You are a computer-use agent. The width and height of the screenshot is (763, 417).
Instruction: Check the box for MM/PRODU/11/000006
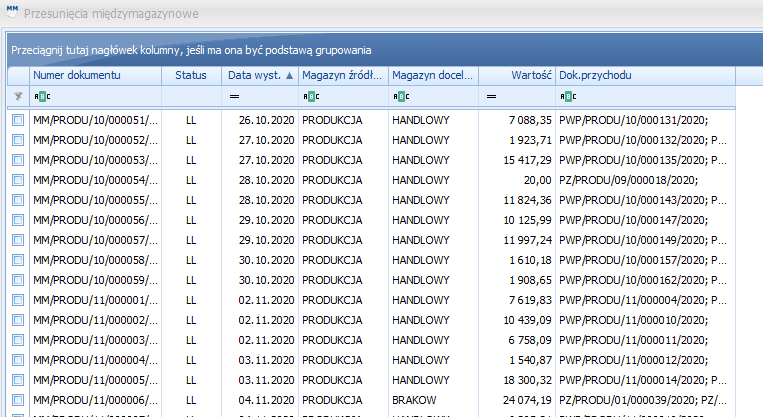tap(18, 400)
